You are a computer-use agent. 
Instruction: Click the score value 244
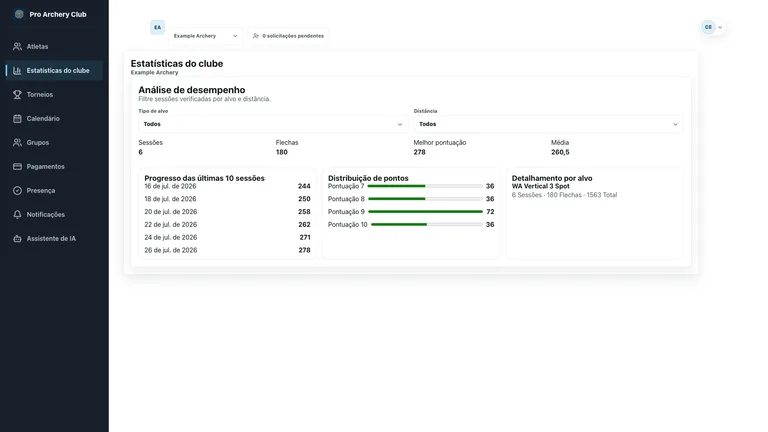point(304,186)
